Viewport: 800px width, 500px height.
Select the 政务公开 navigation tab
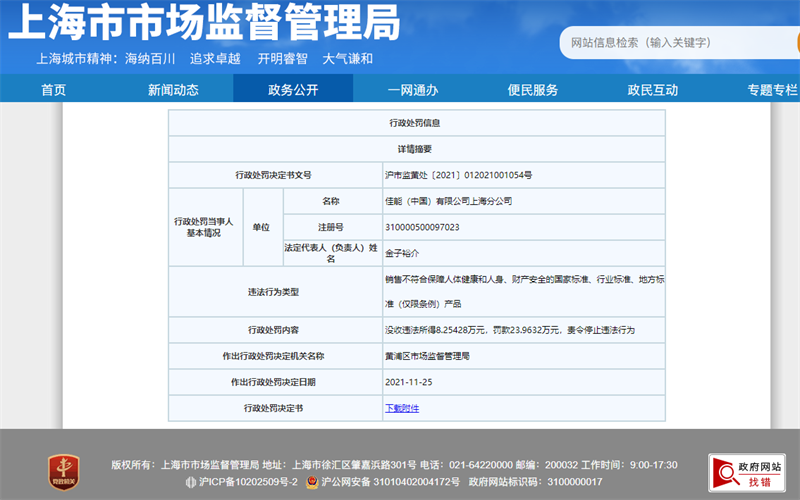(x=293, y=89)
